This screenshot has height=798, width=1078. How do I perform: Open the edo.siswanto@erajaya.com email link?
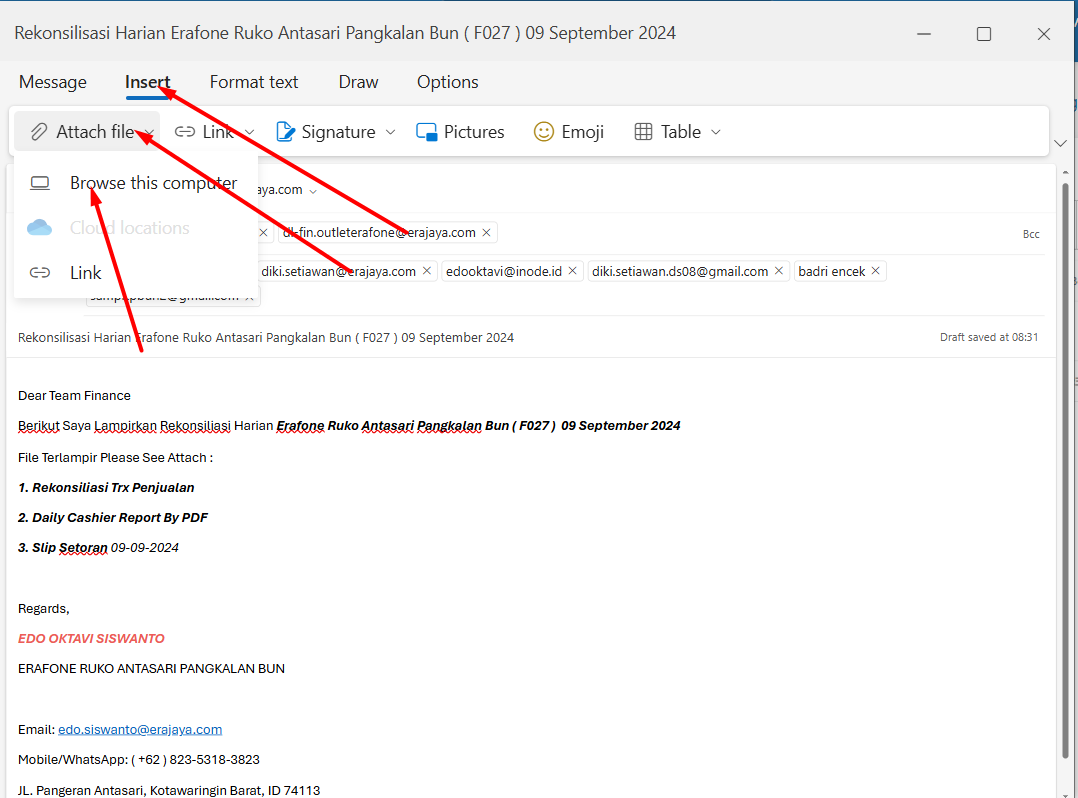tap(140, 730)
